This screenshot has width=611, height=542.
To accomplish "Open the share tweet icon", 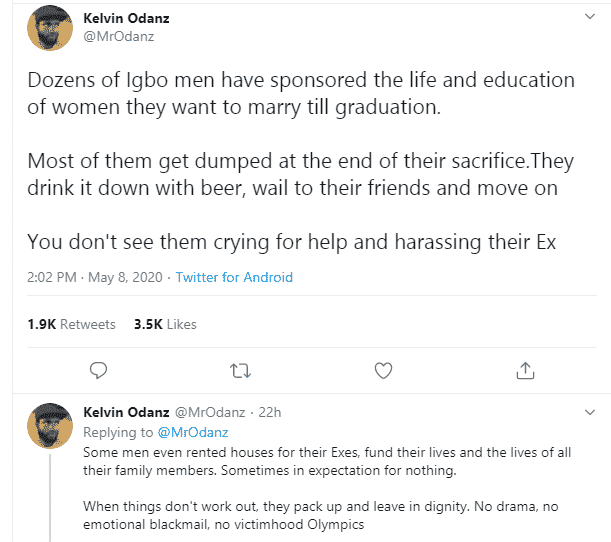I will tap(525, 371).
